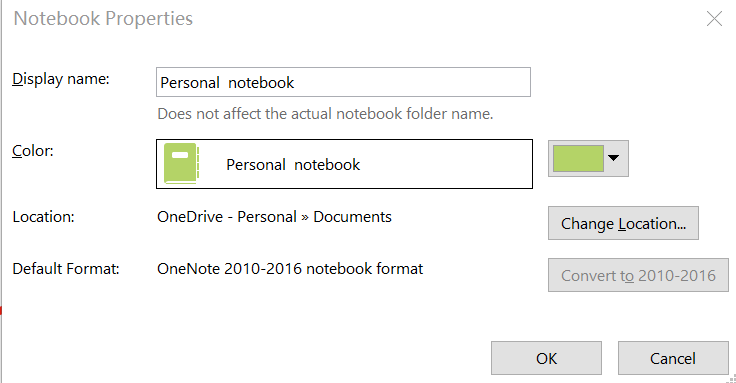Click the Display name label
Image resolution: width=736 pixels, height=383 pixels.
(61, 79)
